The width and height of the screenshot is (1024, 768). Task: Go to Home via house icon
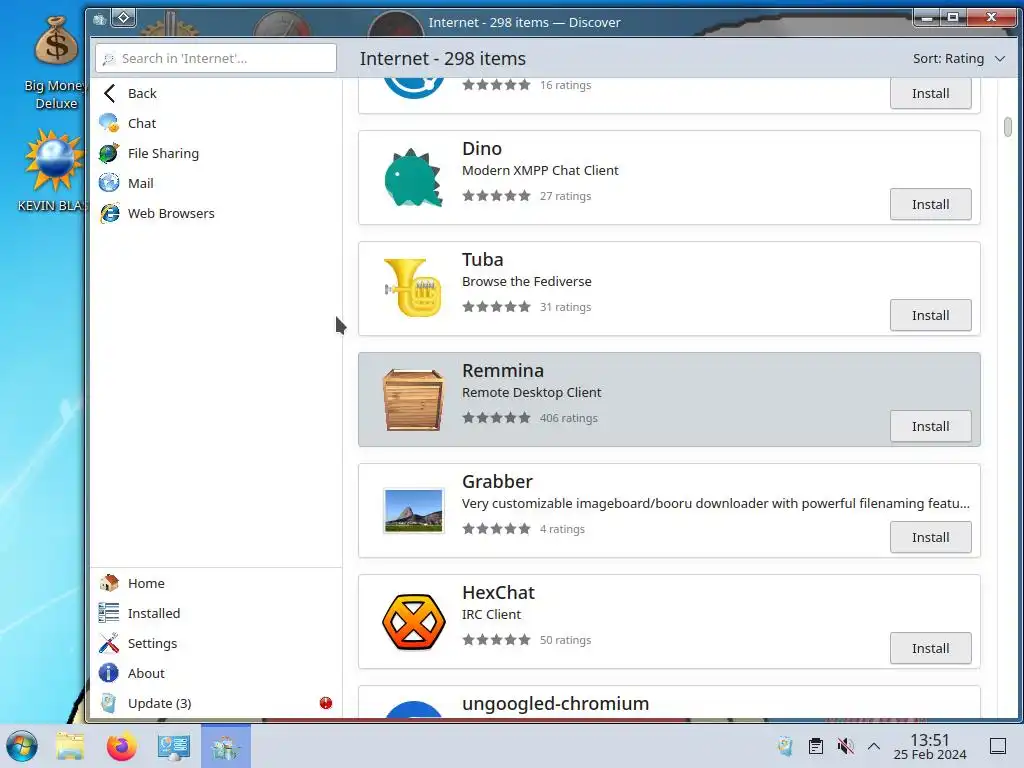[x=109, y=583]
